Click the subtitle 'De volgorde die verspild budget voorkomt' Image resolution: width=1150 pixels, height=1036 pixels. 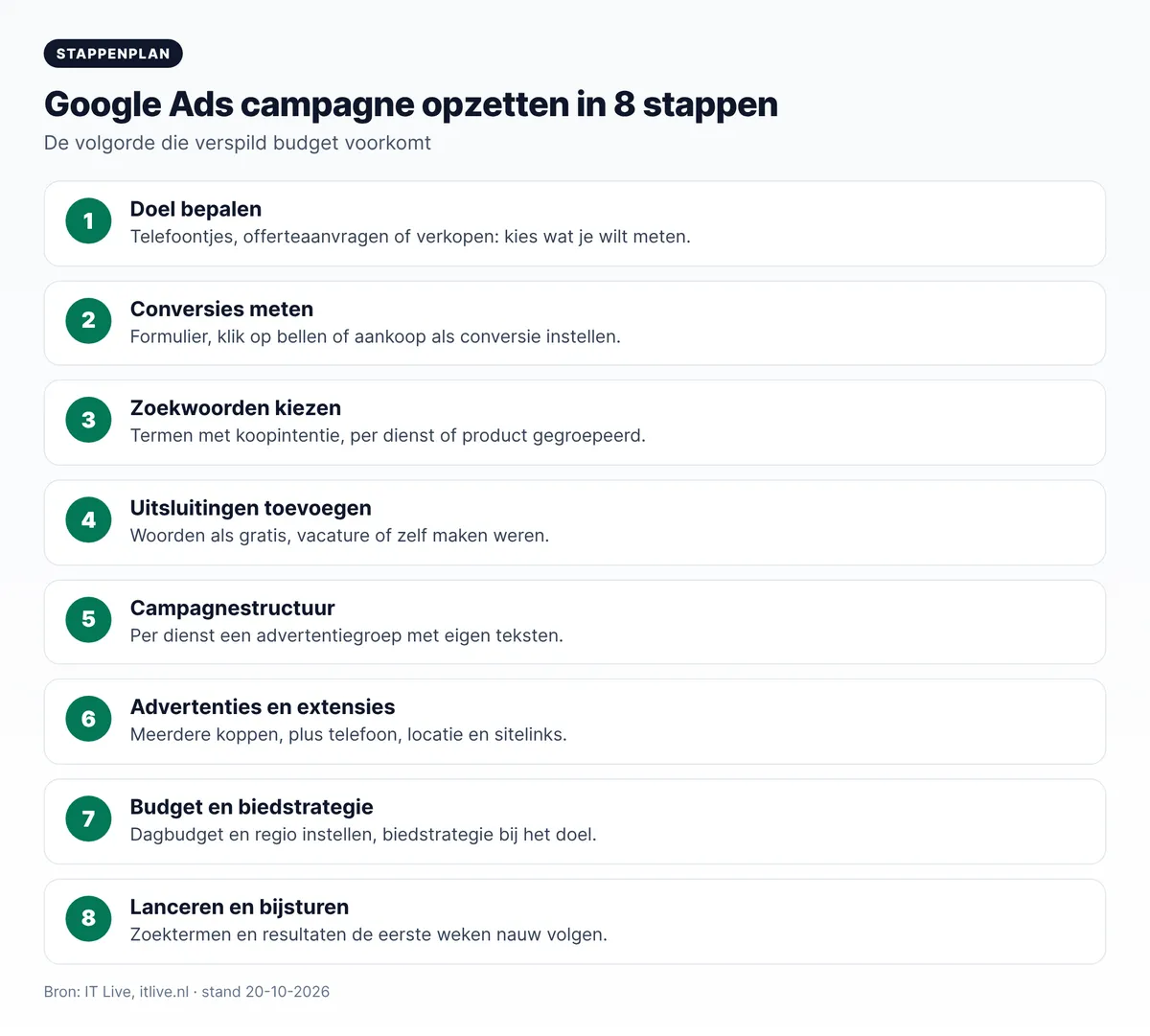[x=238, y=143]
